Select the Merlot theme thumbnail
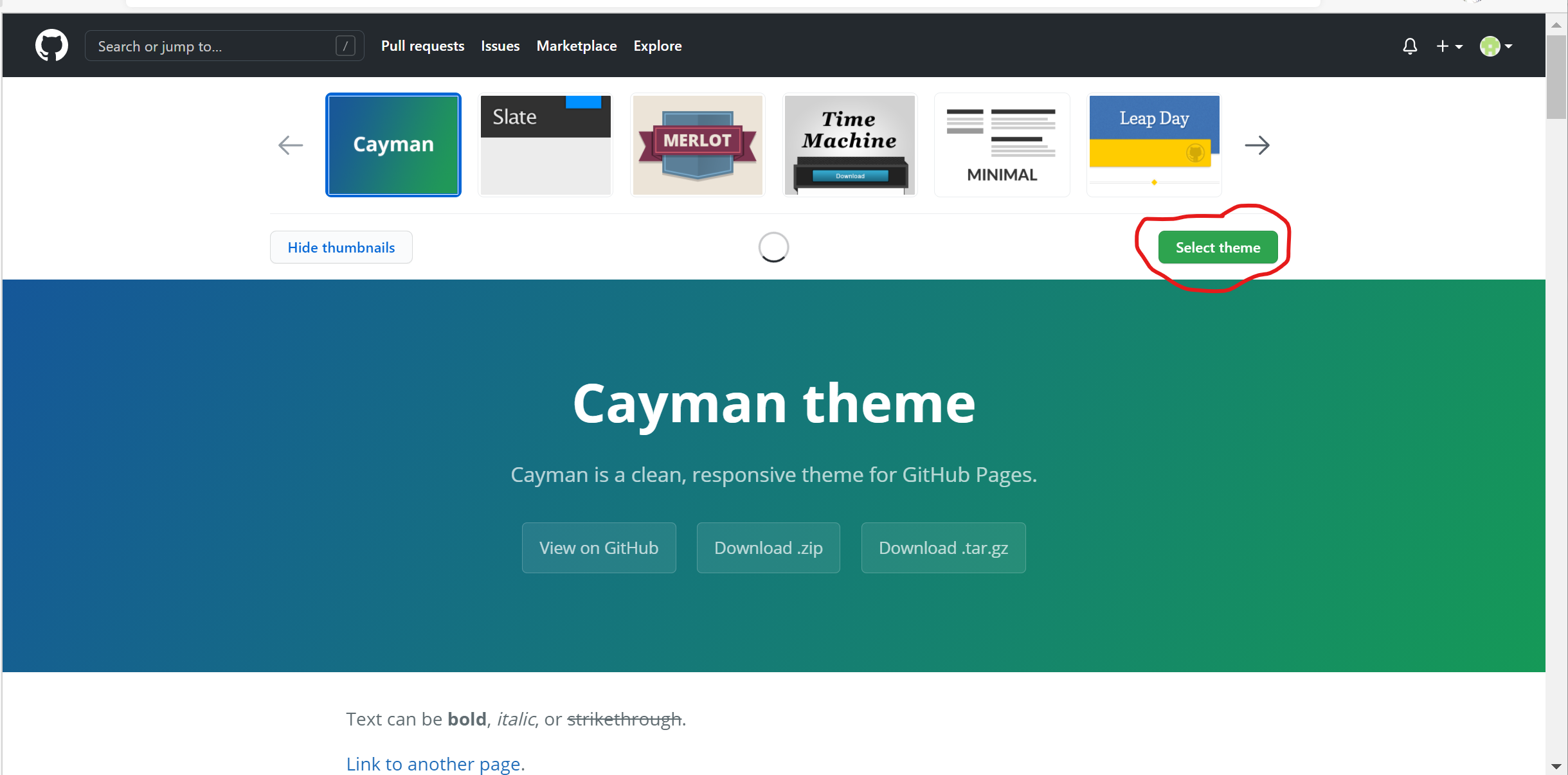 [x=697, y=145]
